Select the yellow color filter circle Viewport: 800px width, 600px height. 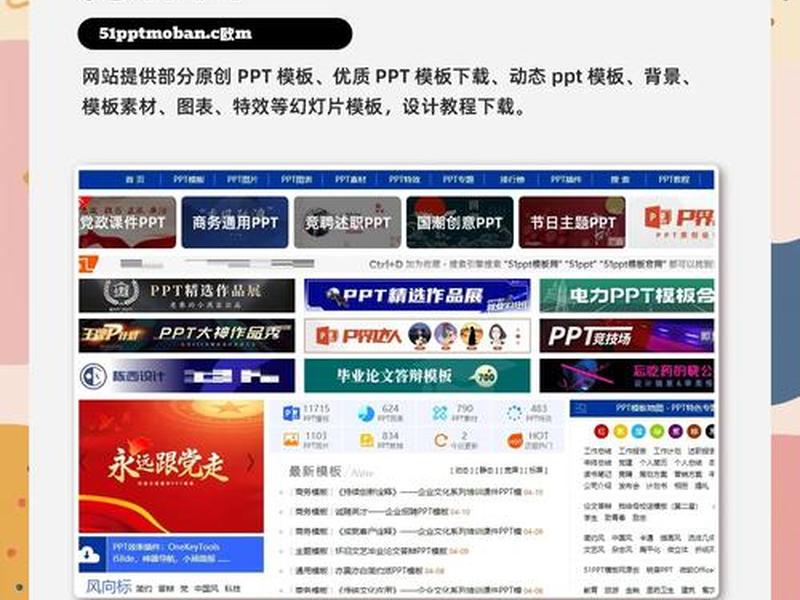620,432
